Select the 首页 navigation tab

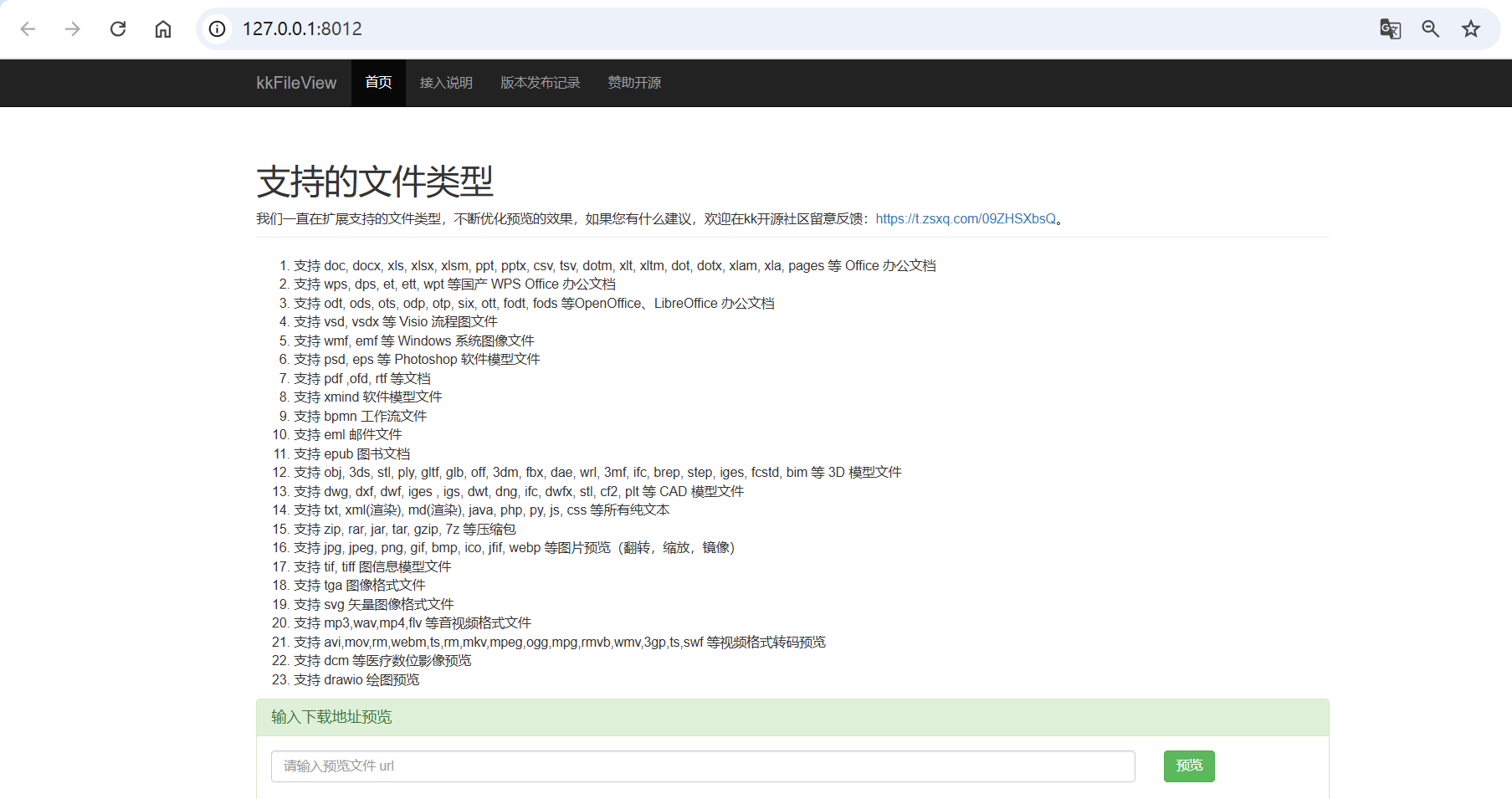point(378,83)
